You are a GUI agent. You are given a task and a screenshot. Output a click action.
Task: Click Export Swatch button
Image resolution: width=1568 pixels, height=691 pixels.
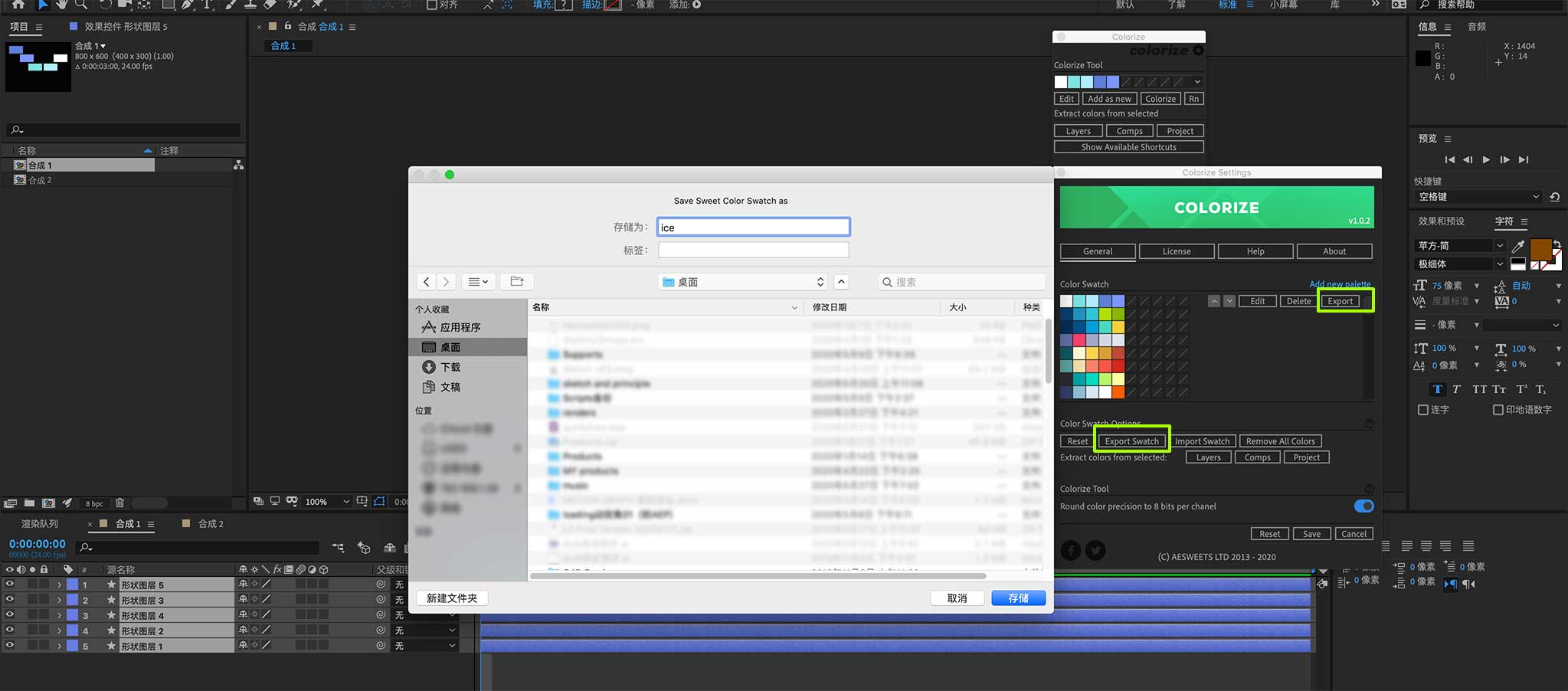pos(1131,441)
